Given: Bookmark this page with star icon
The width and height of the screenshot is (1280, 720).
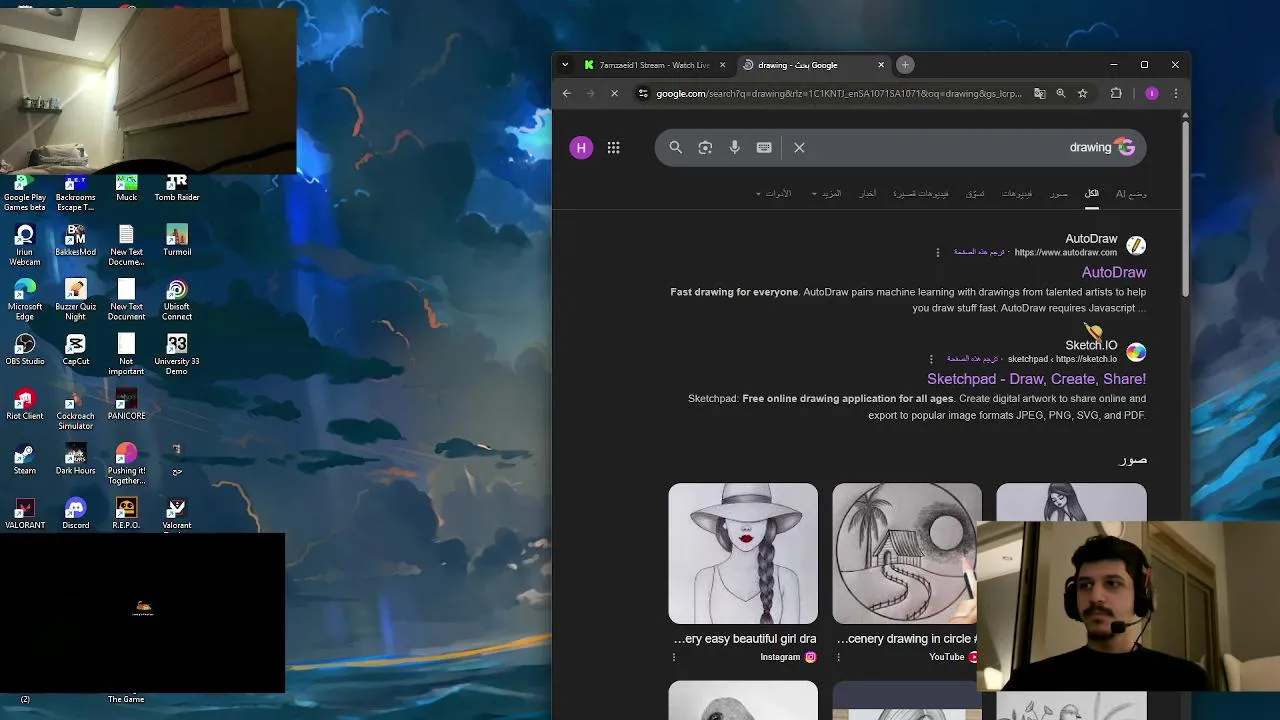Looking at the screenshot, I should point(1082,93).
